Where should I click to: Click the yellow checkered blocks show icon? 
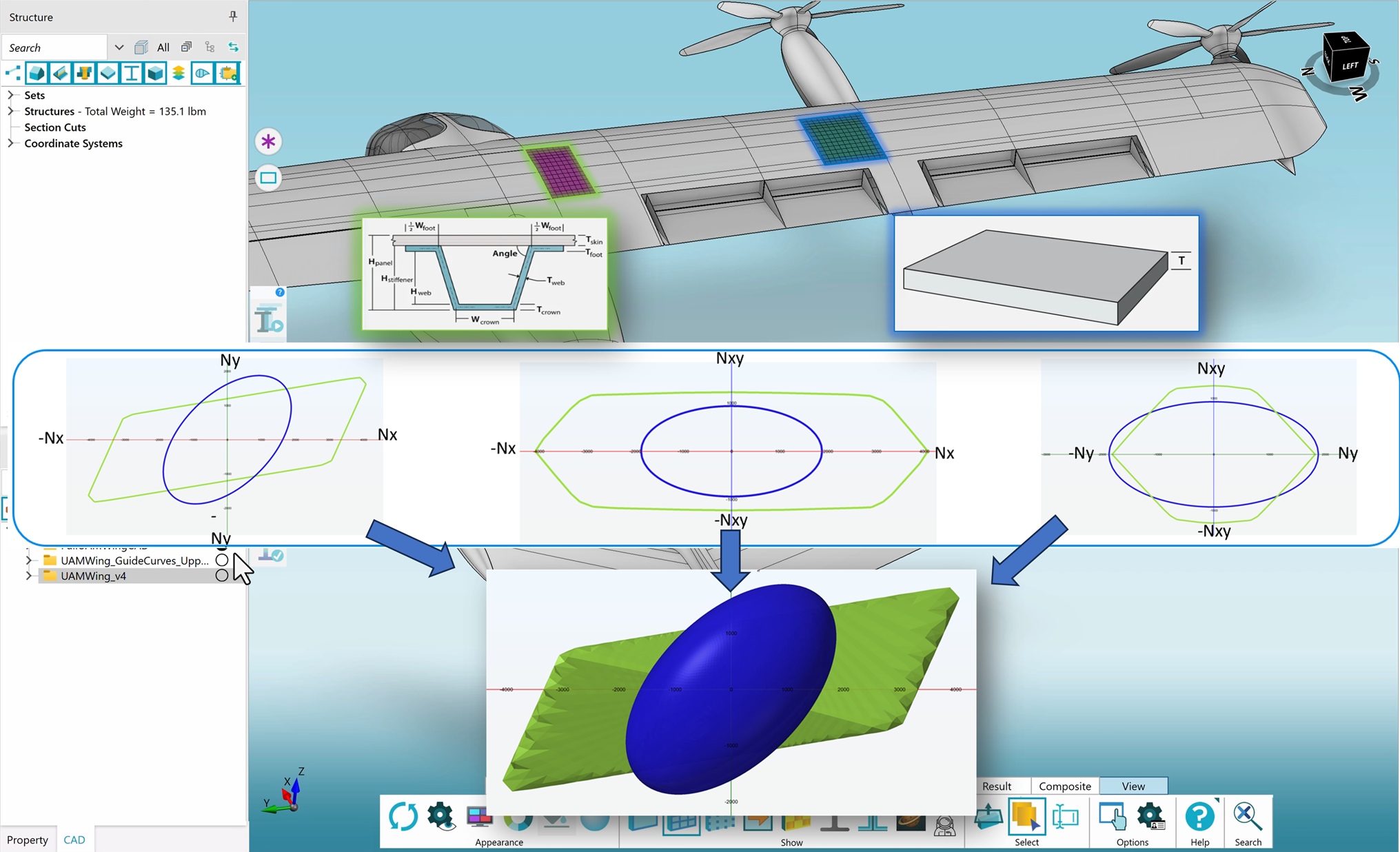tap(796, 823)
